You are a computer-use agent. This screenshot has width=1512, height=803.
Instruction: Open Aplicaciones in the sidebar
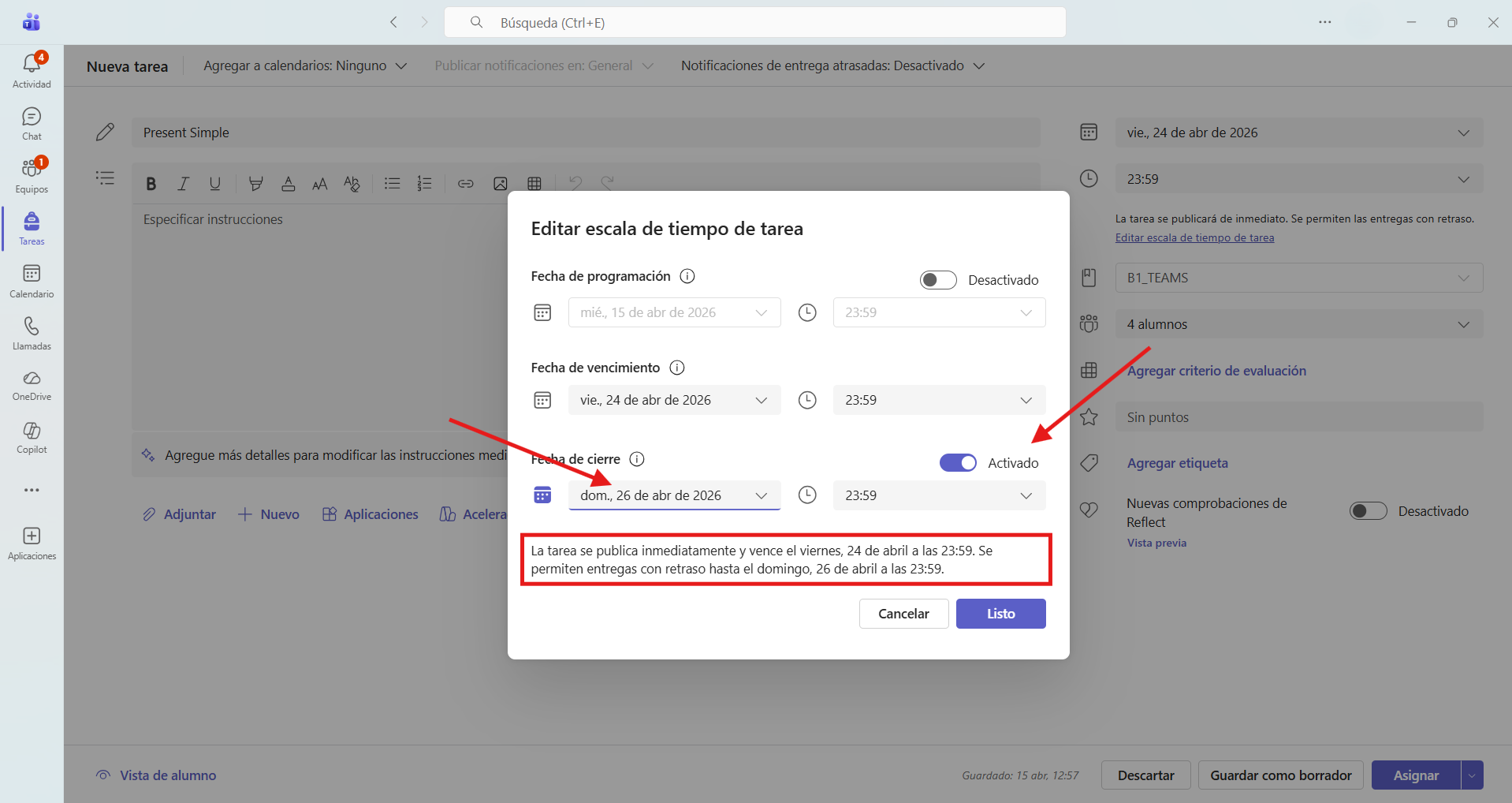coord(32,543)
